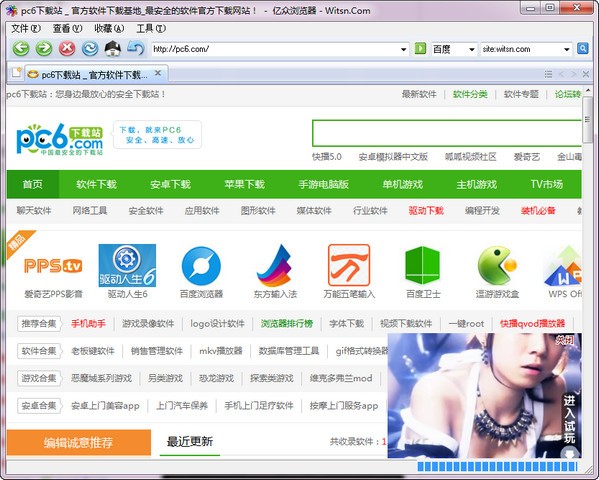Open the 爱奇艺PPS影音 app icon

pyautogui.click(x=53, y=266)
